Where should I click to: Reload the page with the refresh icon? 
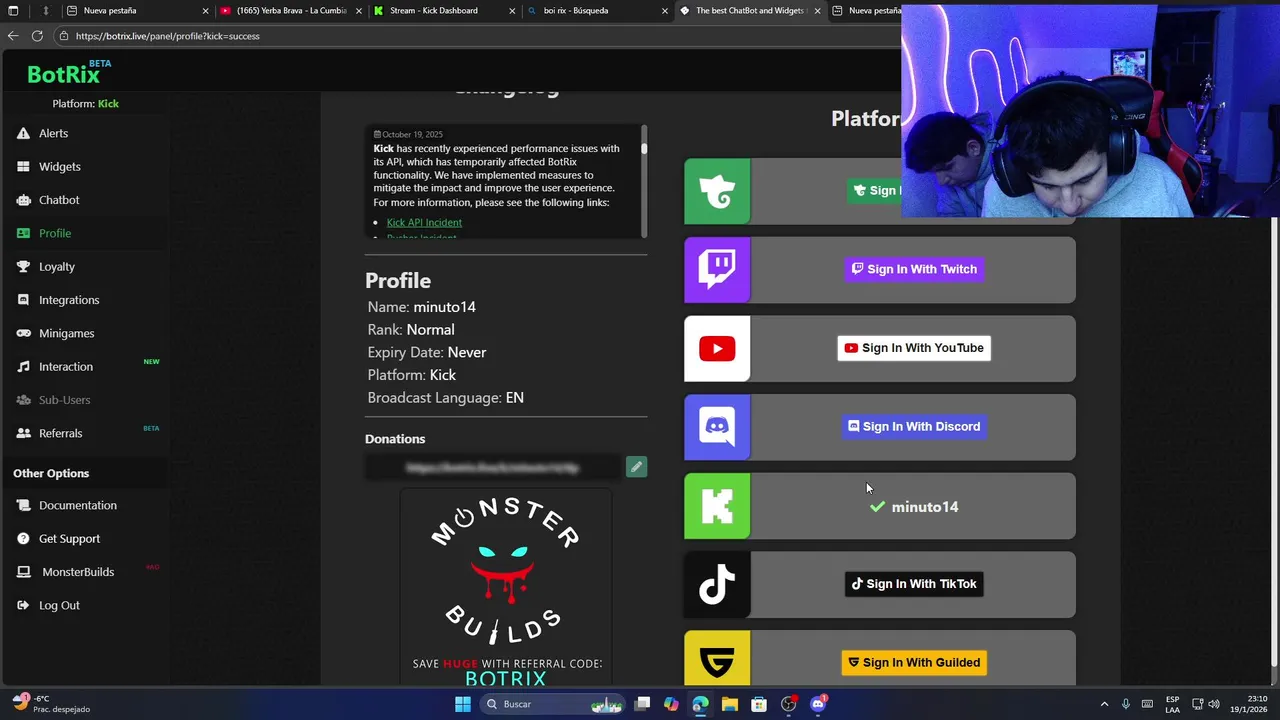tap(37, 36)
